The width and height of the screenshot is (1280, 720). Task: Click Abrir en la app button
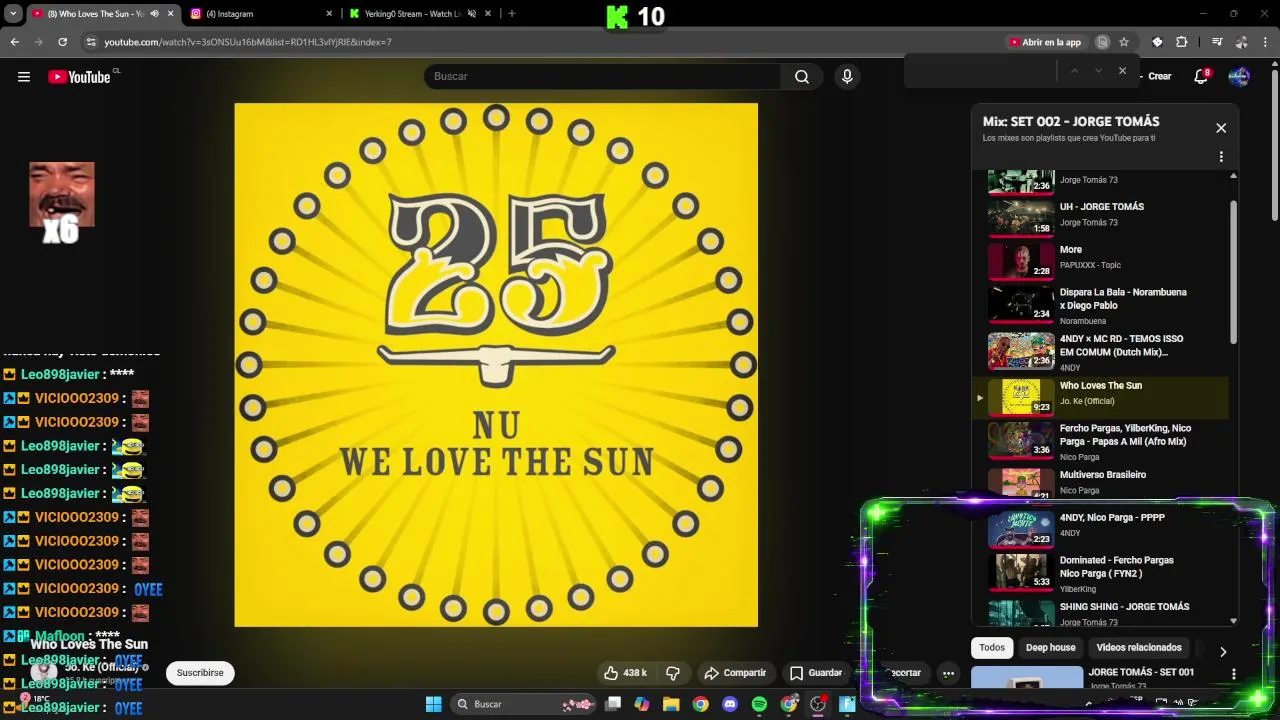point(1046,42)
